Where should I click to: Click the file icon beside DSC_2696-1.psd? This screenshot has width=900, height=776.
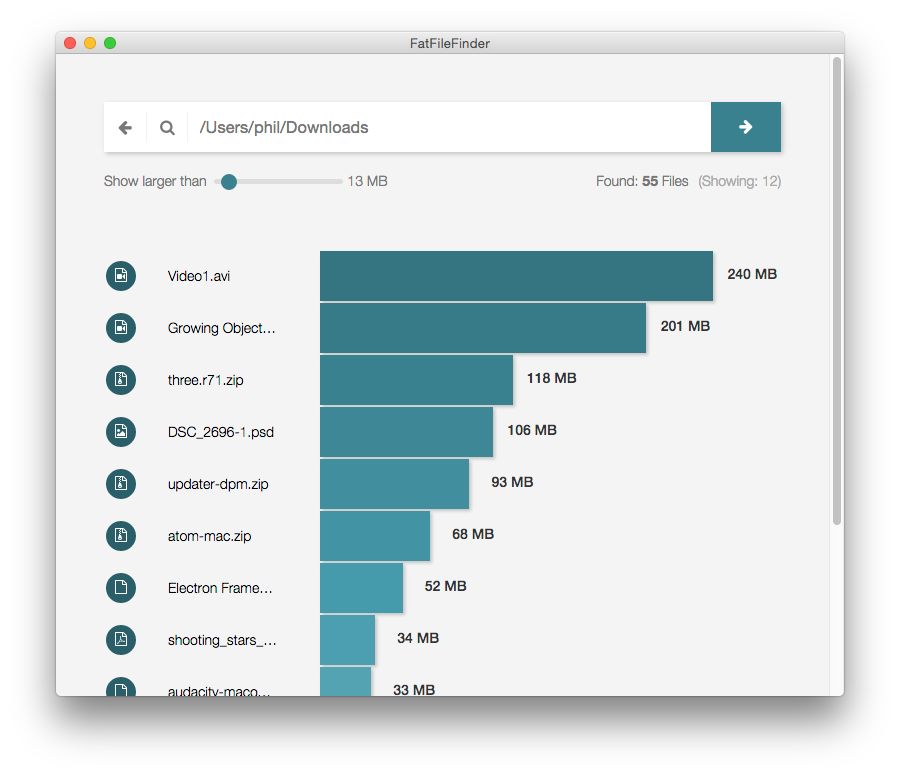point(120,432)
